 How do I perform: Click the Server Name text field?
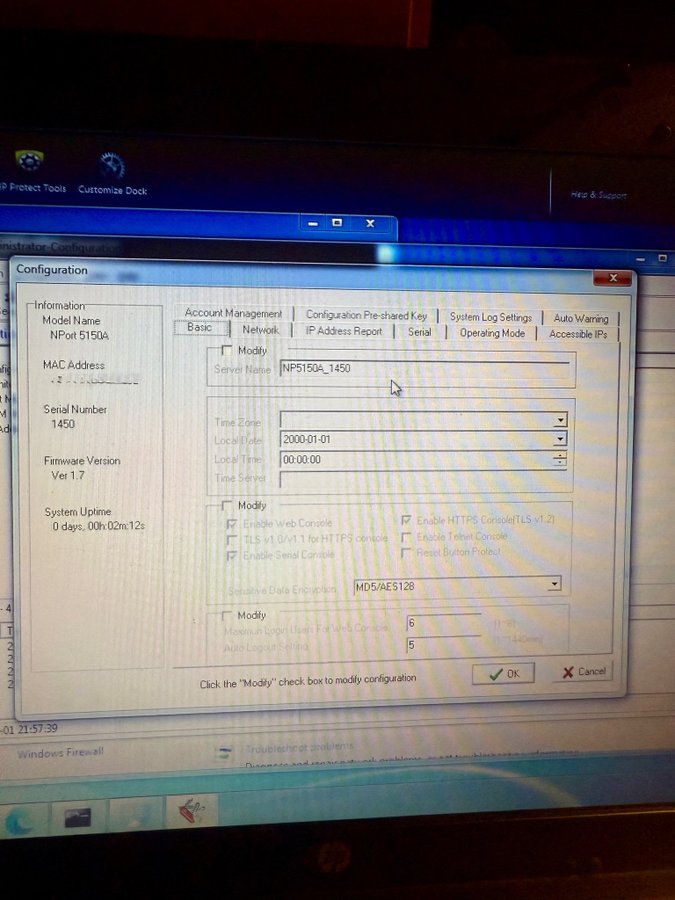tap(425, 368)
